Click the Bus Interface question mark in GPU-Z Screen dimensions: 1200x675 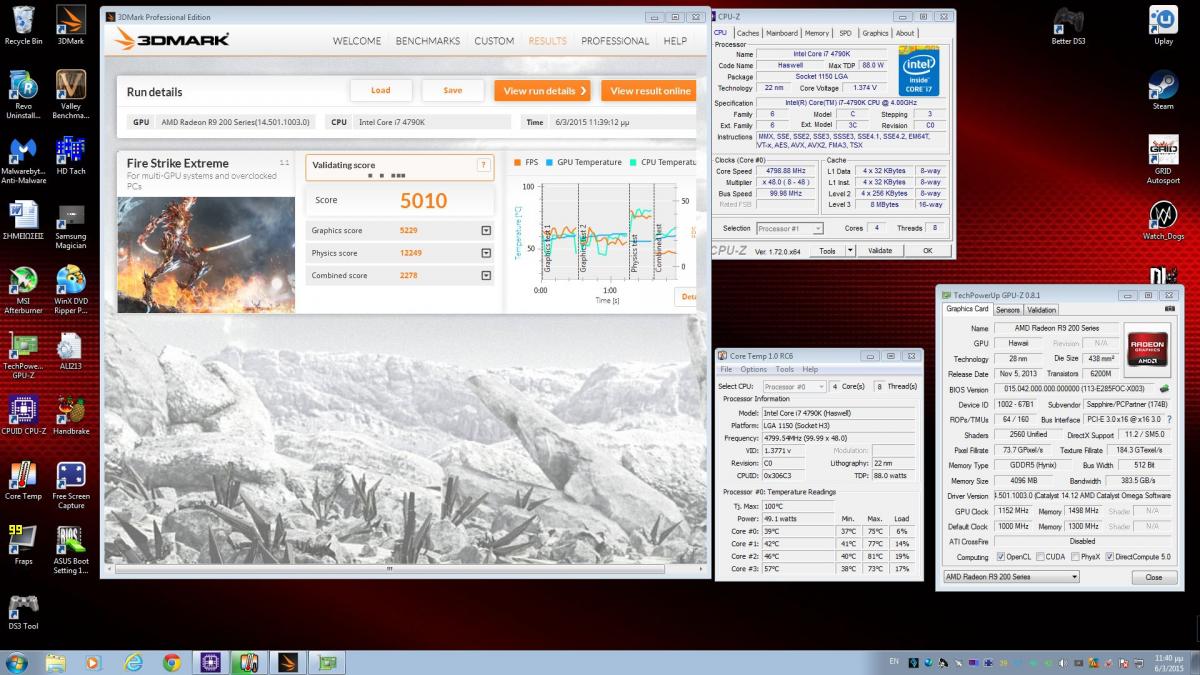[1169, 420]
